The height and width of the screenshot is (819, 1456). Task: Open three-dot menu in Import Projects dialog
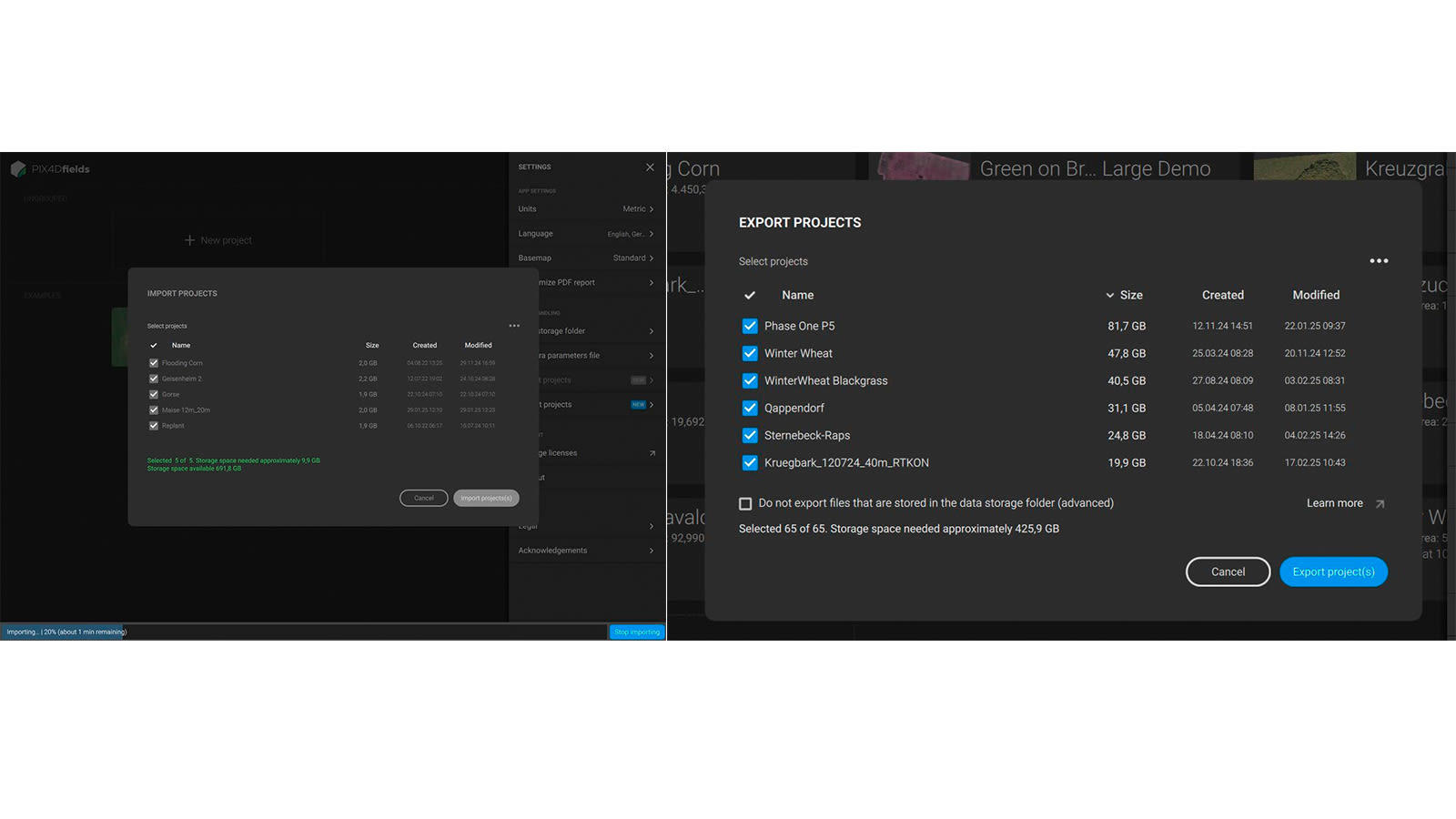[x=514, y=326]
